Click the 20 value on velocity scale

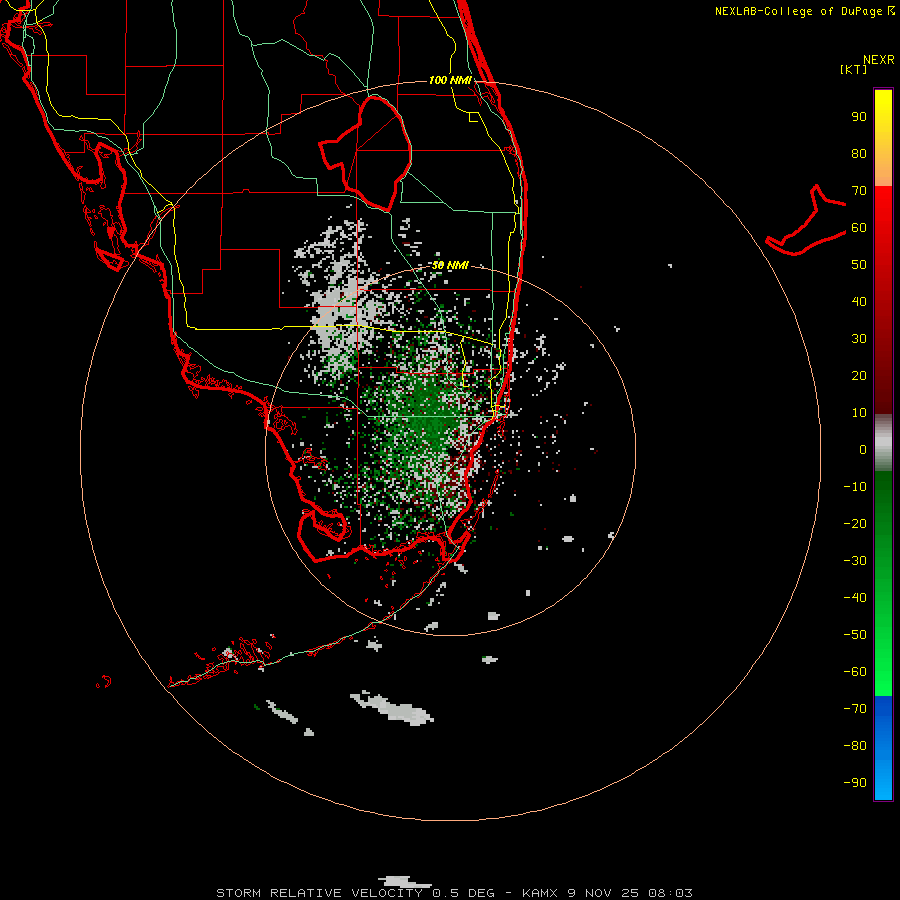coord(859,375)
